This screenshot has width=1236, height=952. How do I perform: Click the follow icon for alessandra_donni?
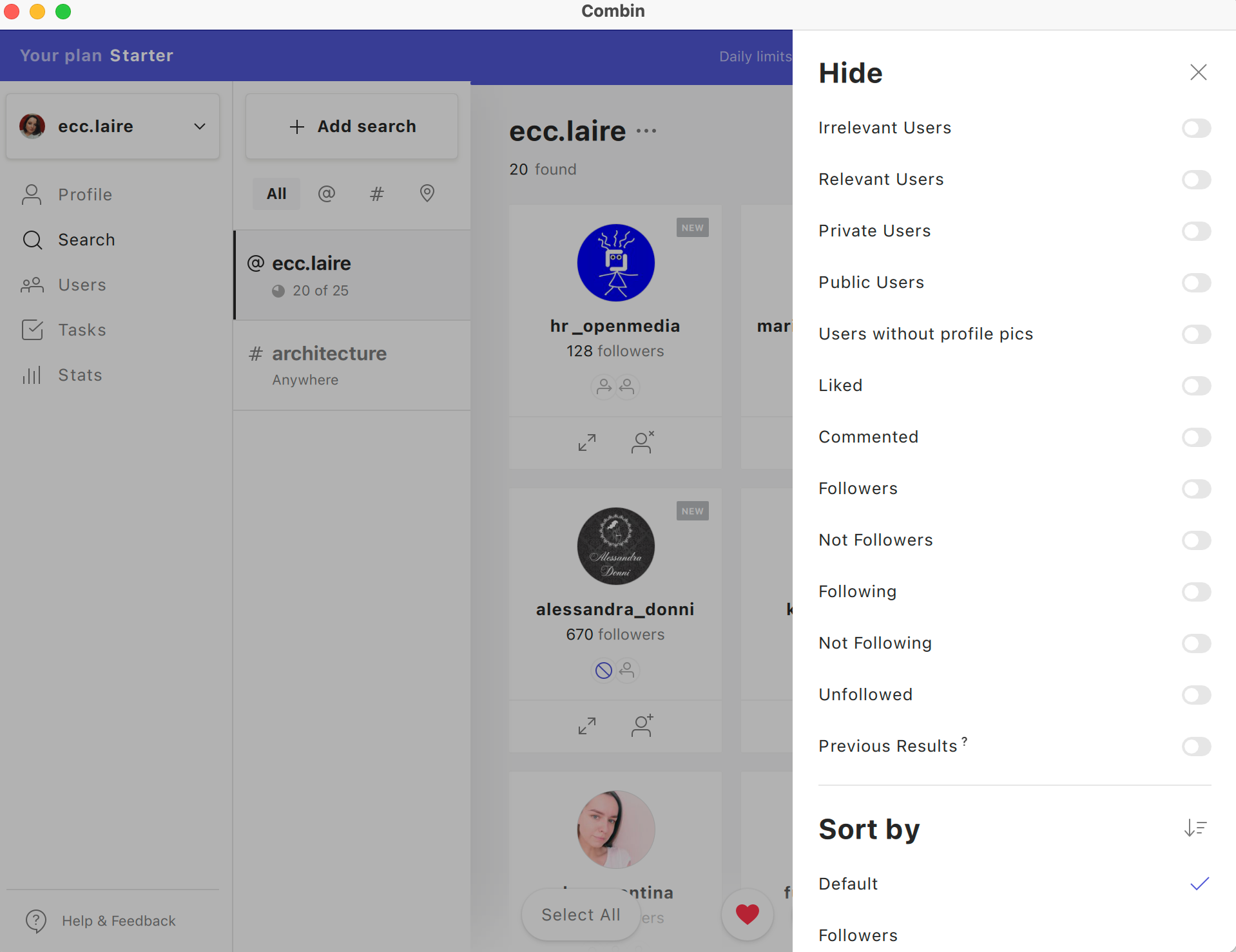642,726
